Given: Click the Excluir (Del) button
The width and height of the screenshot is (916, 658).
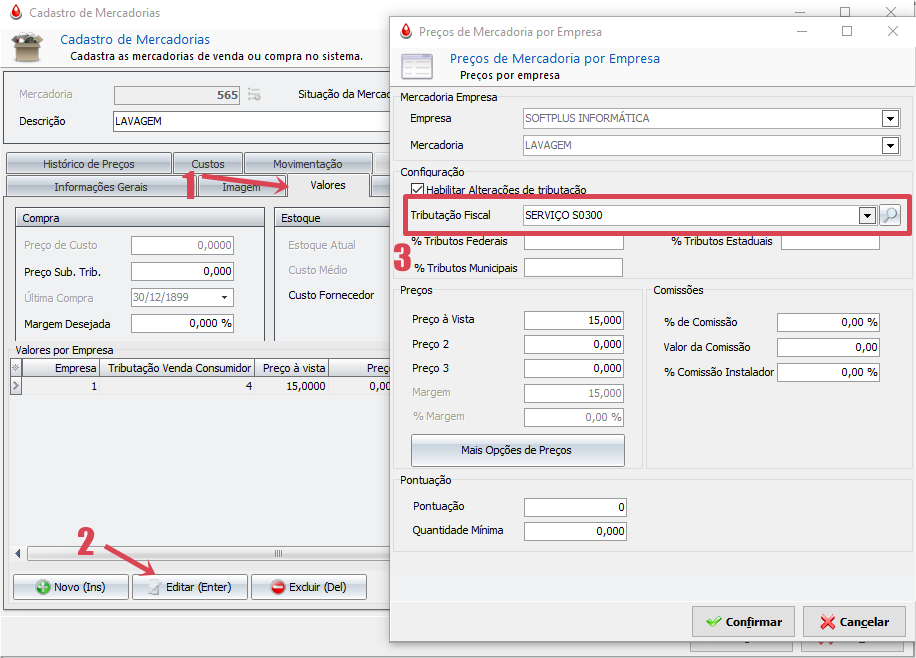Looking at the screenshot, I should point(309,587).
